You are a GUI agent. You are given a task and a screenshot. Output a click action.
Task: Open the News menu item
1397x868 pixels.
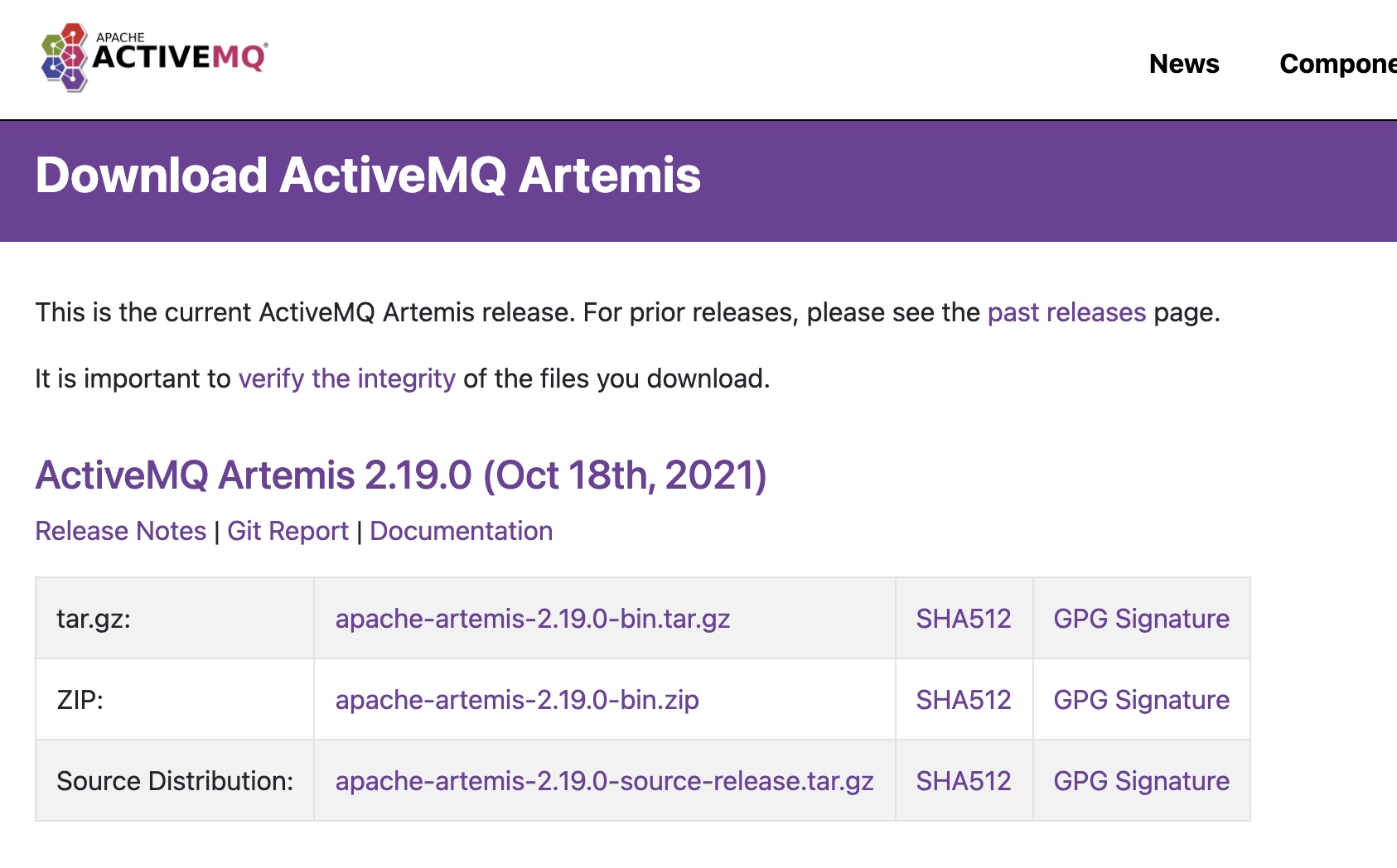coord(1184,64)
